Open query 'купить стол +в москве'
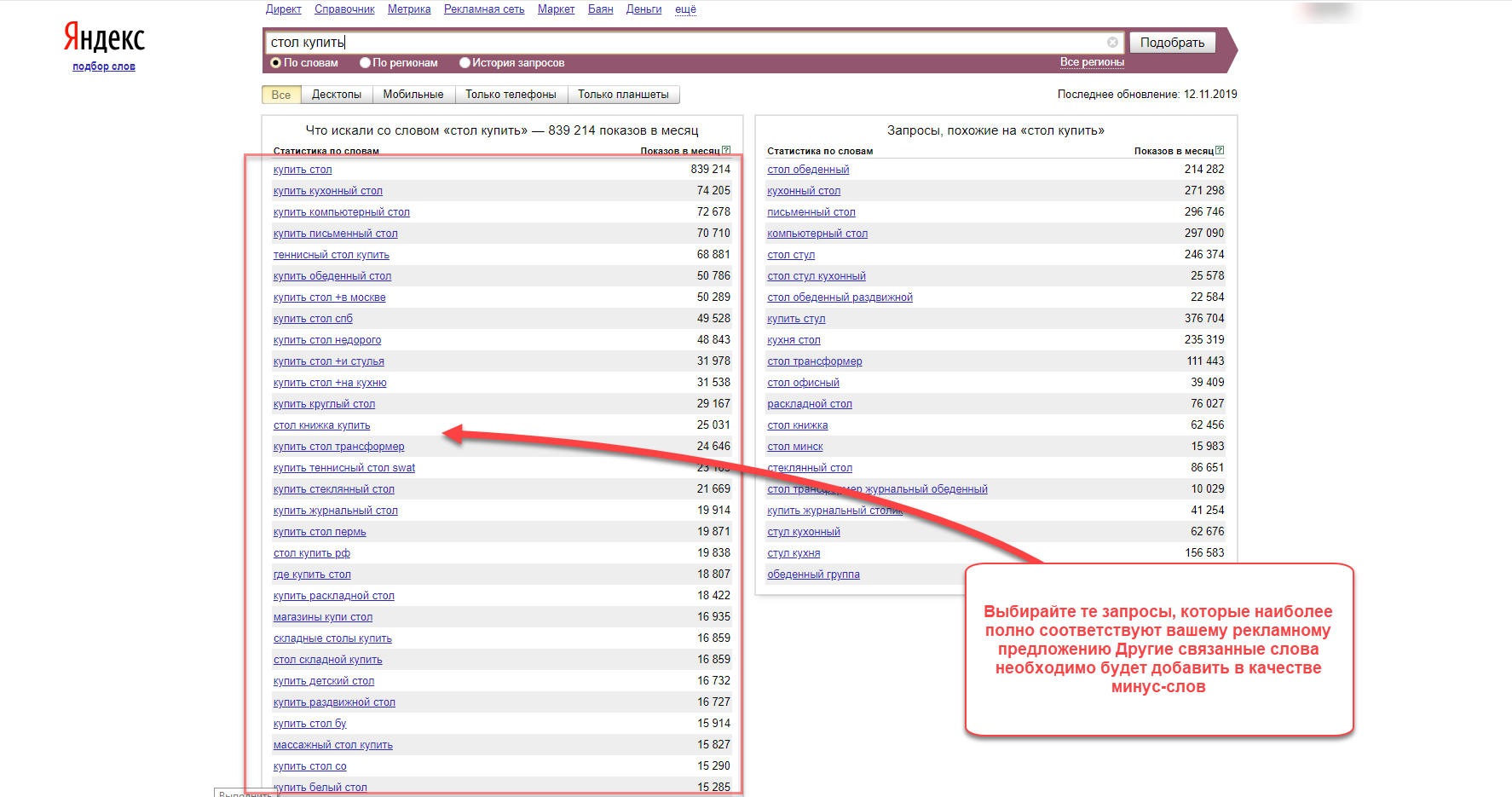 coord(330,297)
